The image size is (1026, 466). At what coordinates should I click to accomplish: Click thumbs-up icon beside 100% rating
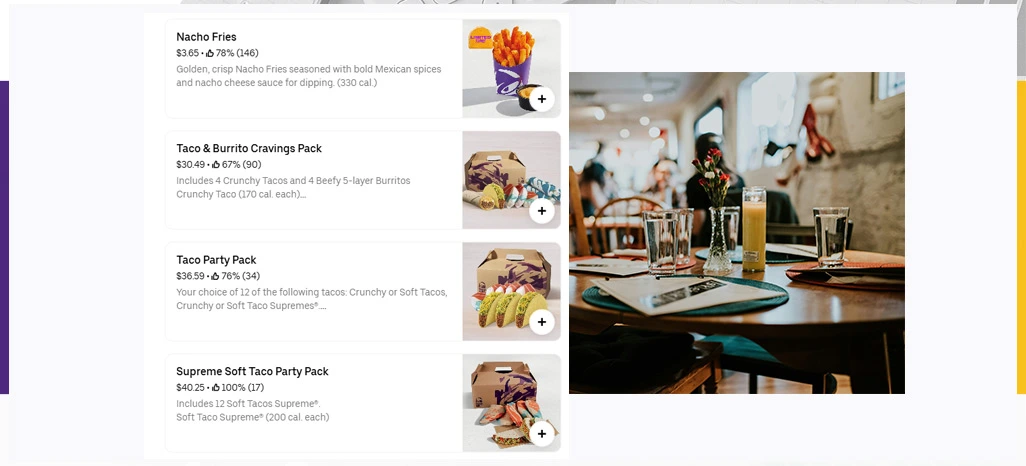[216, 387]
